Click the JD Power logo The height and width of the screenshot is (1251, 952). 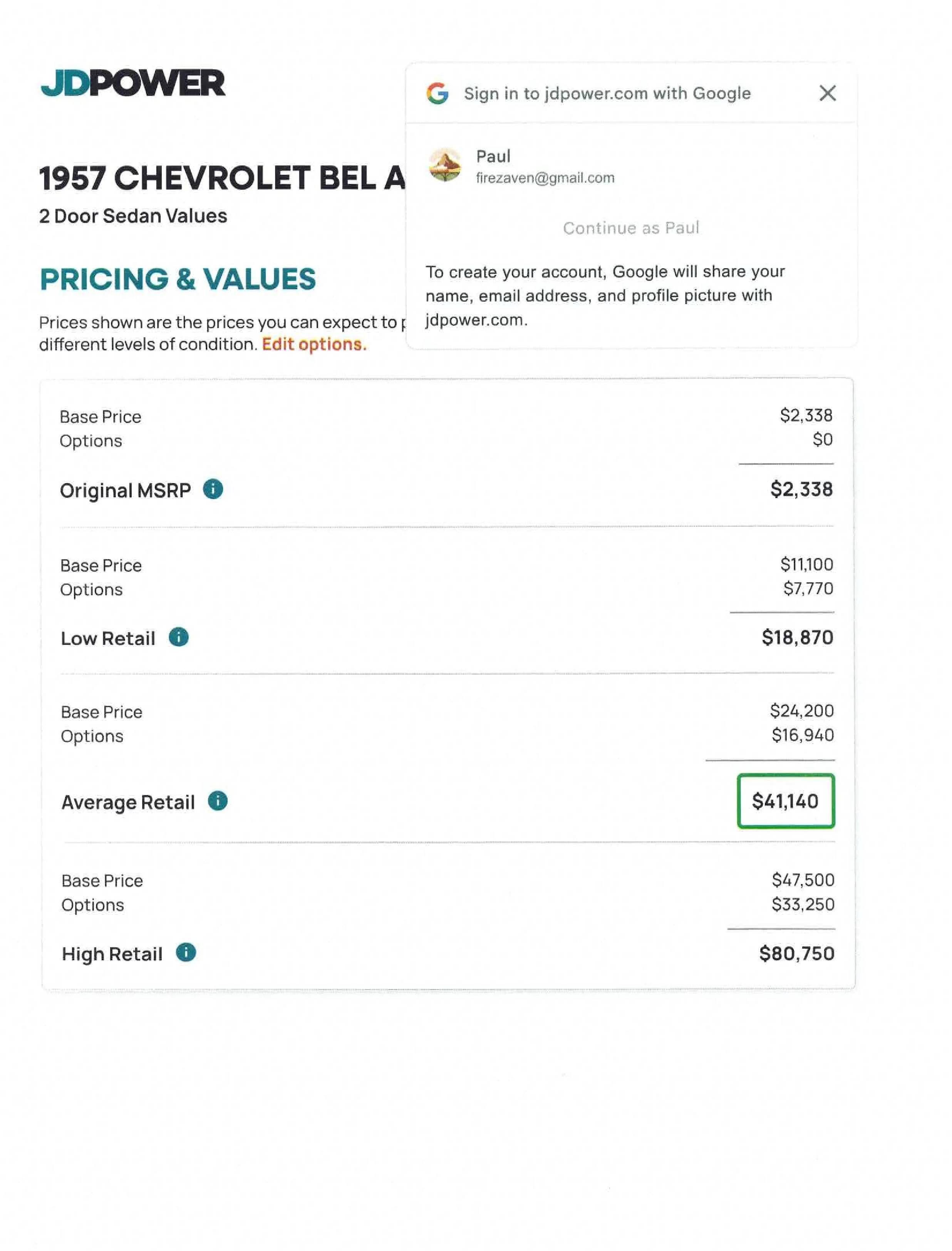pos(133,83)
